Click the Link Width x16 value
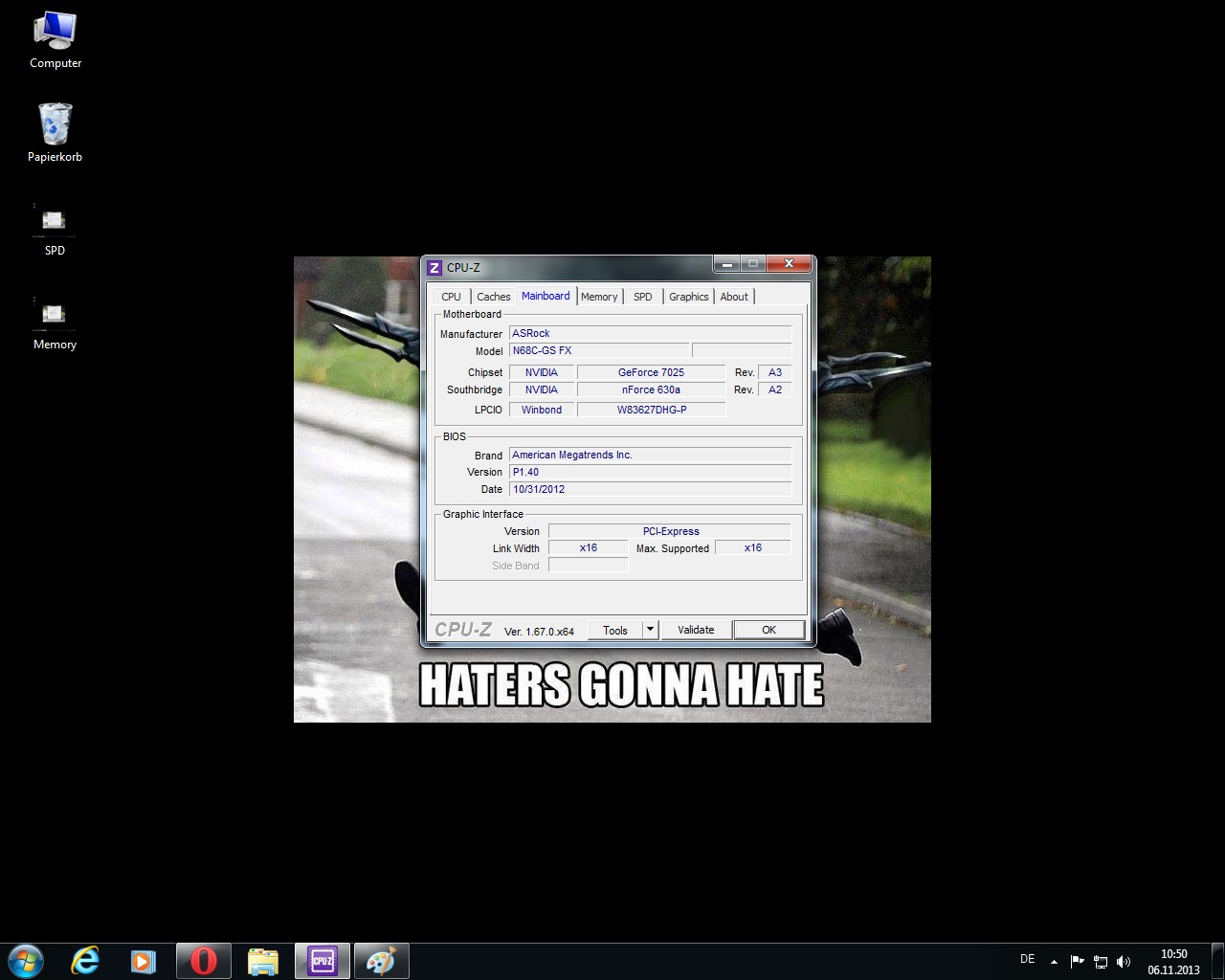Viewport: 1225px width, 980px height. 589,548
